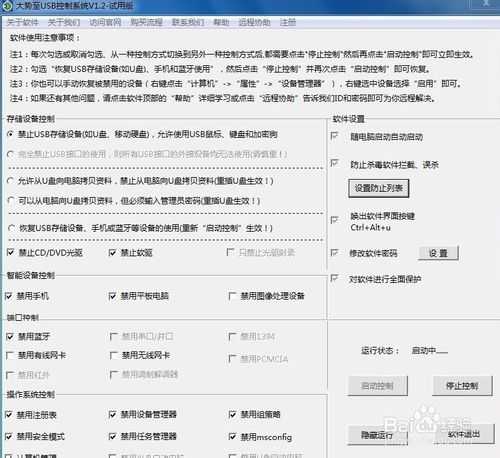Select the 允许从U盘向电脑拷贝资料 radio option
Image resolution: width=500 pixels, height=458 pixels.
(10, 181)
